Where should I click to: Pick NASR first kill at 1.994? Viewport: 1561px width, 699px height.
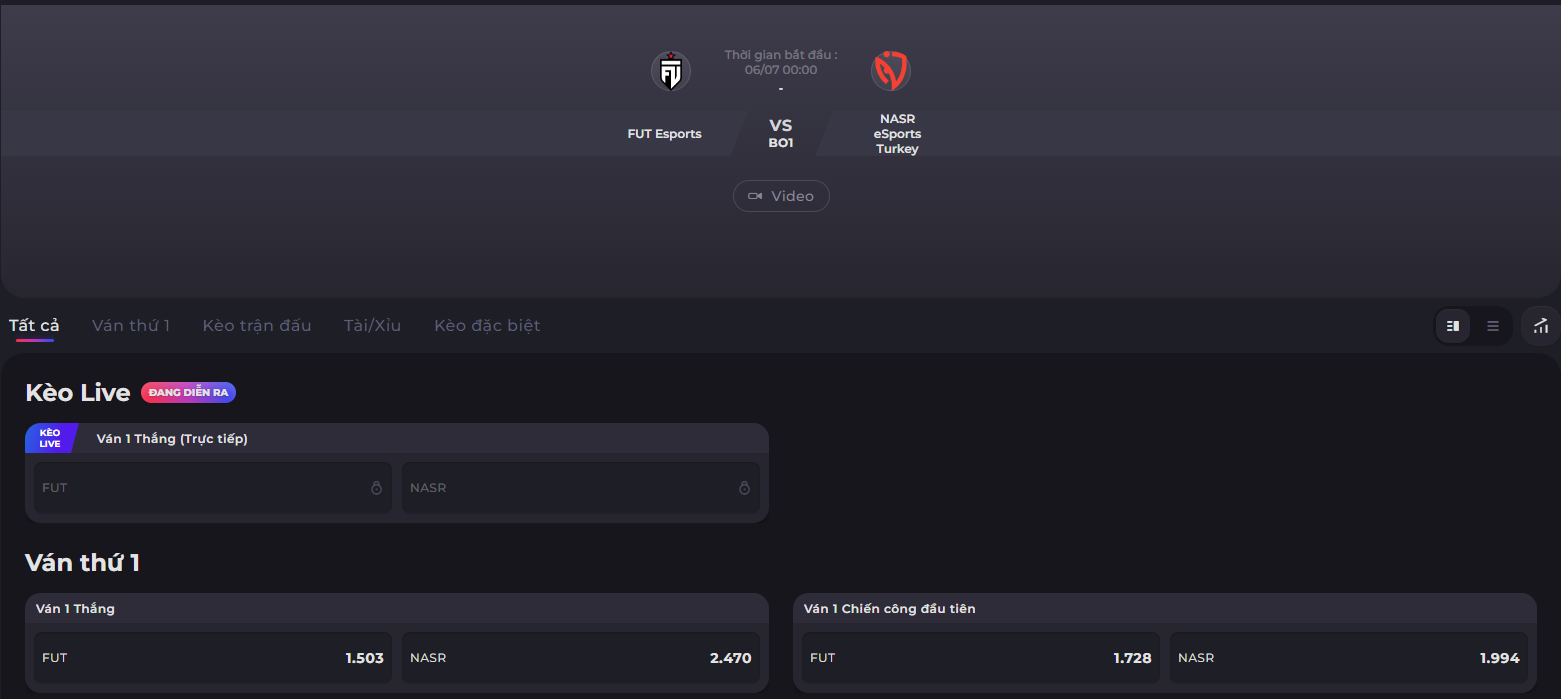coord(1349,658)
